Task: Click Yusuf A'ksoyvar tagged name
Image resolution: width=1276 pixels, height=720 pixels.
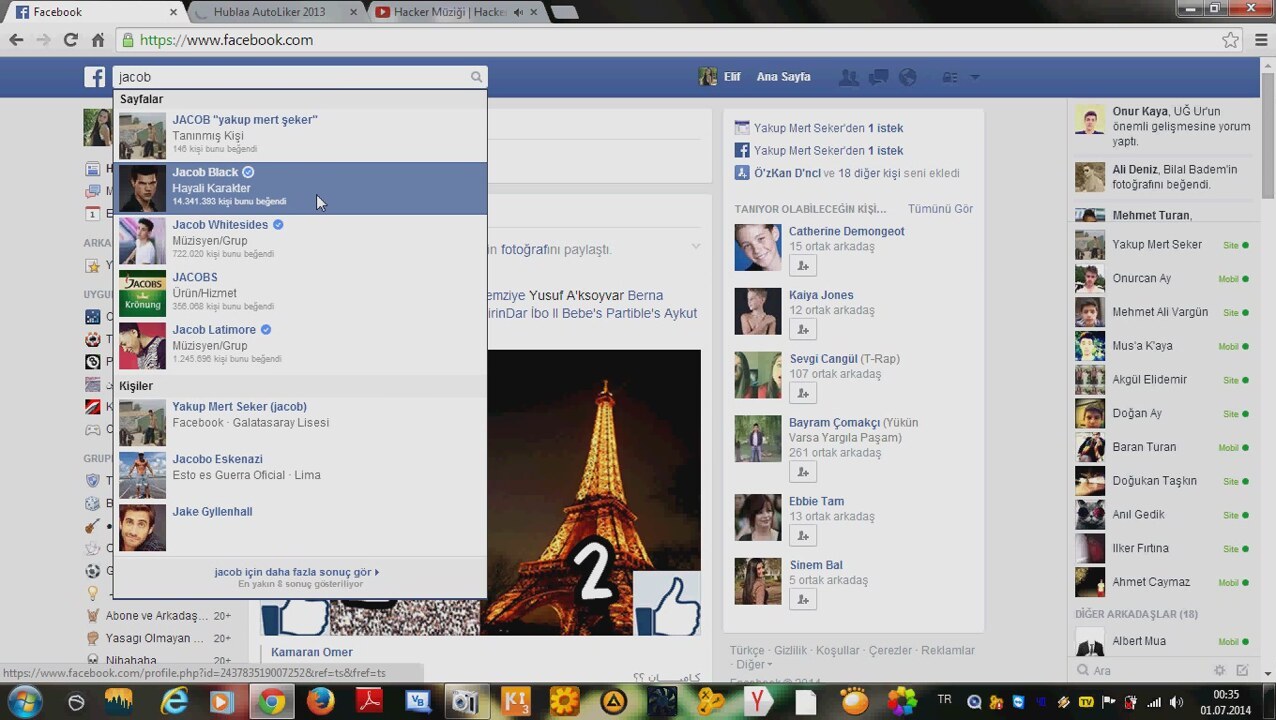Action: pyautogui.click(x=576, y=296)
